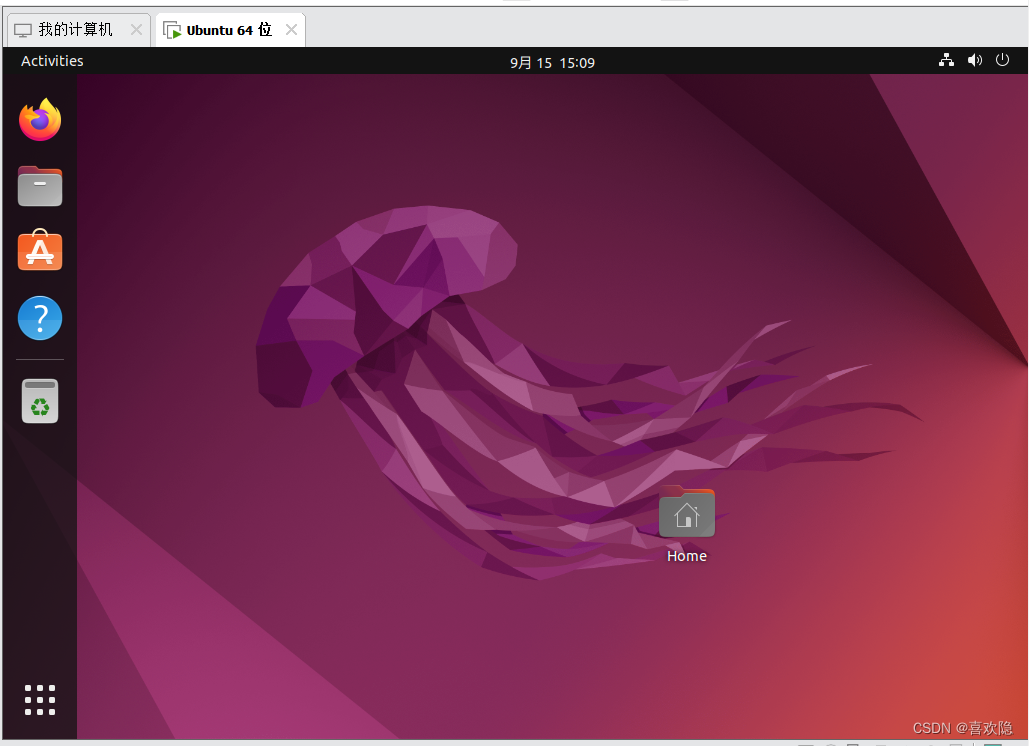Click the network status icon
Viewport: 1029px width, 746px height.
pyautogui.click(x=946, y=60)
